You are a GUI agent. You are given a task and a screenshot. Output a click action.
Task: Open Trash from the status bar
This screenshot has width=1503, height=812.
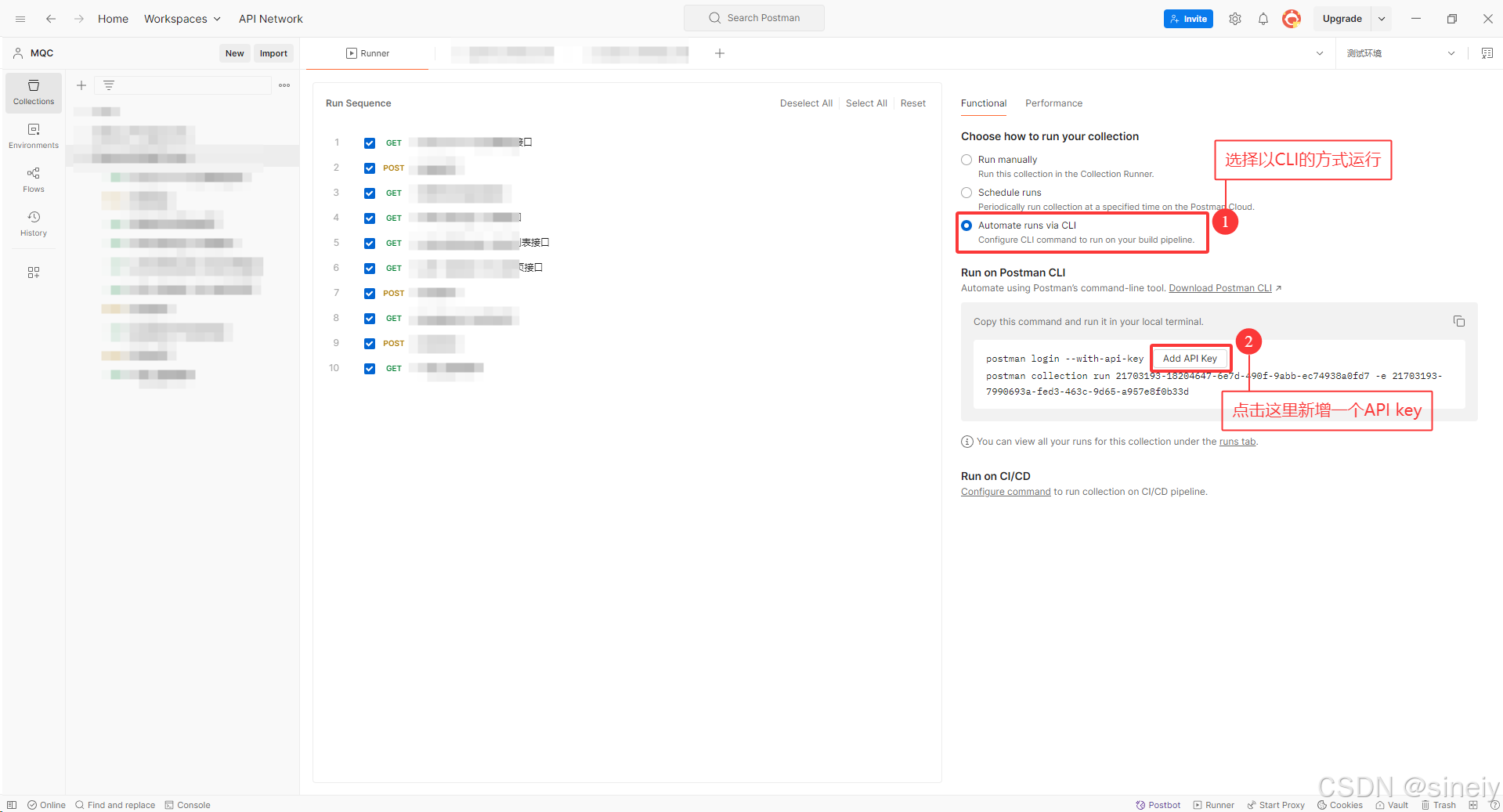pyautogui.click(x=1439, y=805)
